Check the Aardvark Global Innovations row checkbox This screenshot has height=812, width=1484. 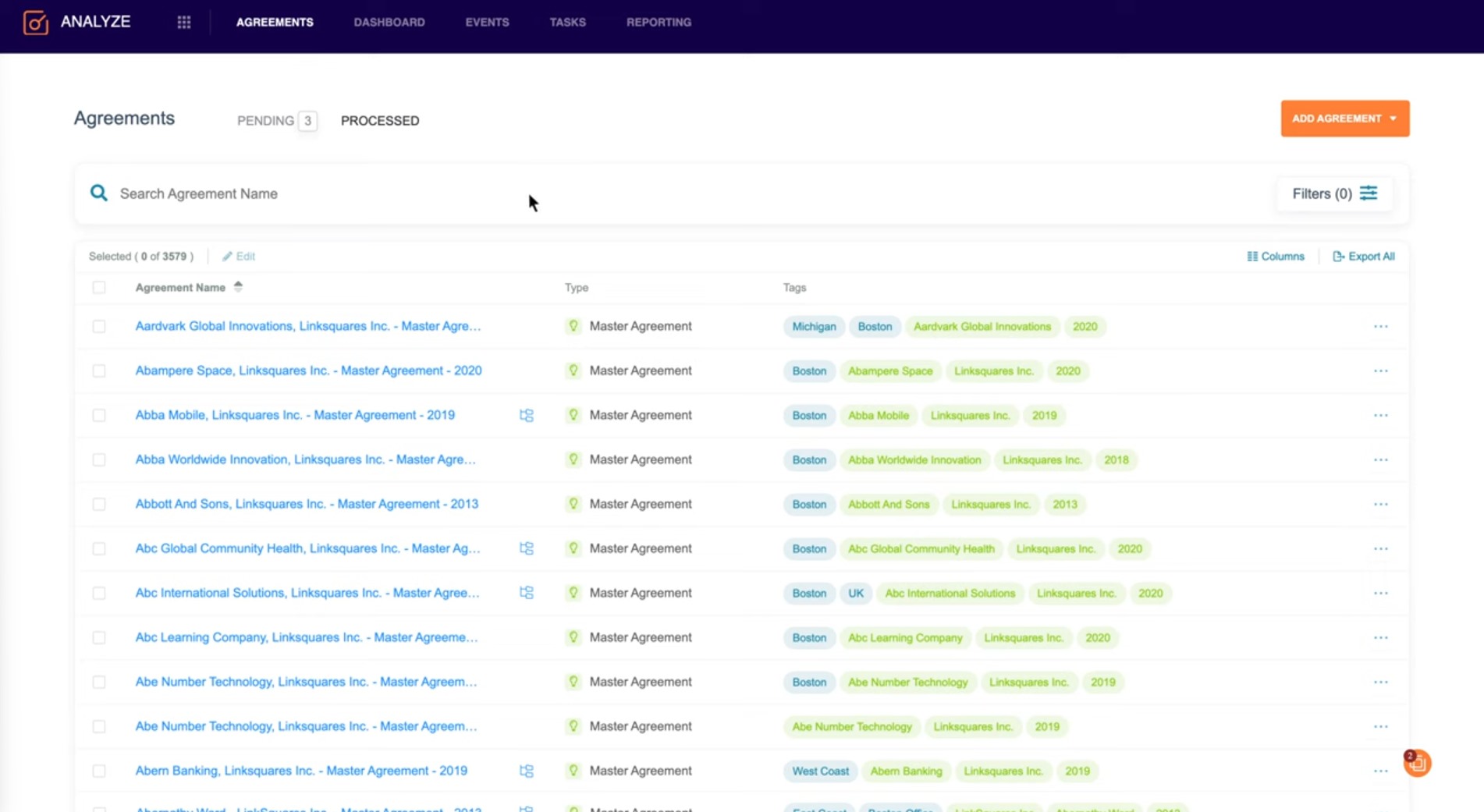[x=99, y=326]
